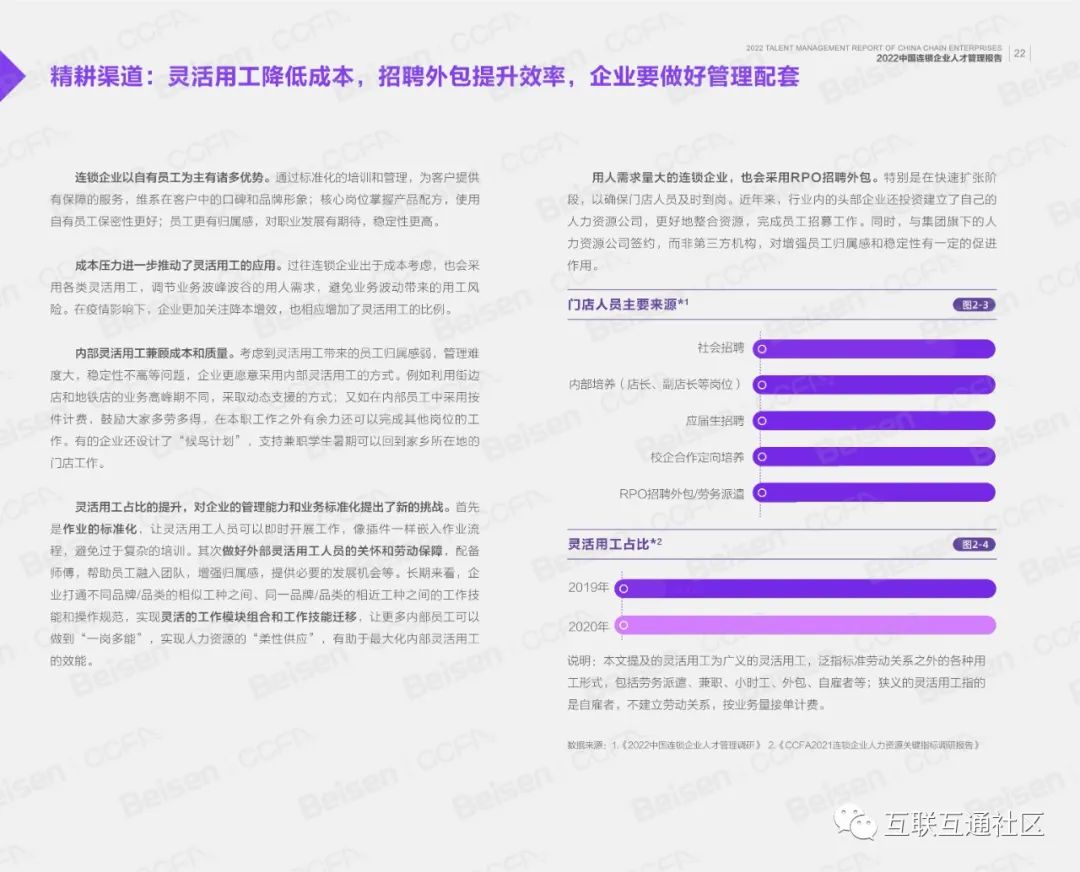Click circle marker on 应届生招聘 bar
This screenshot has width=1080, height=872.
pos(762,420)
